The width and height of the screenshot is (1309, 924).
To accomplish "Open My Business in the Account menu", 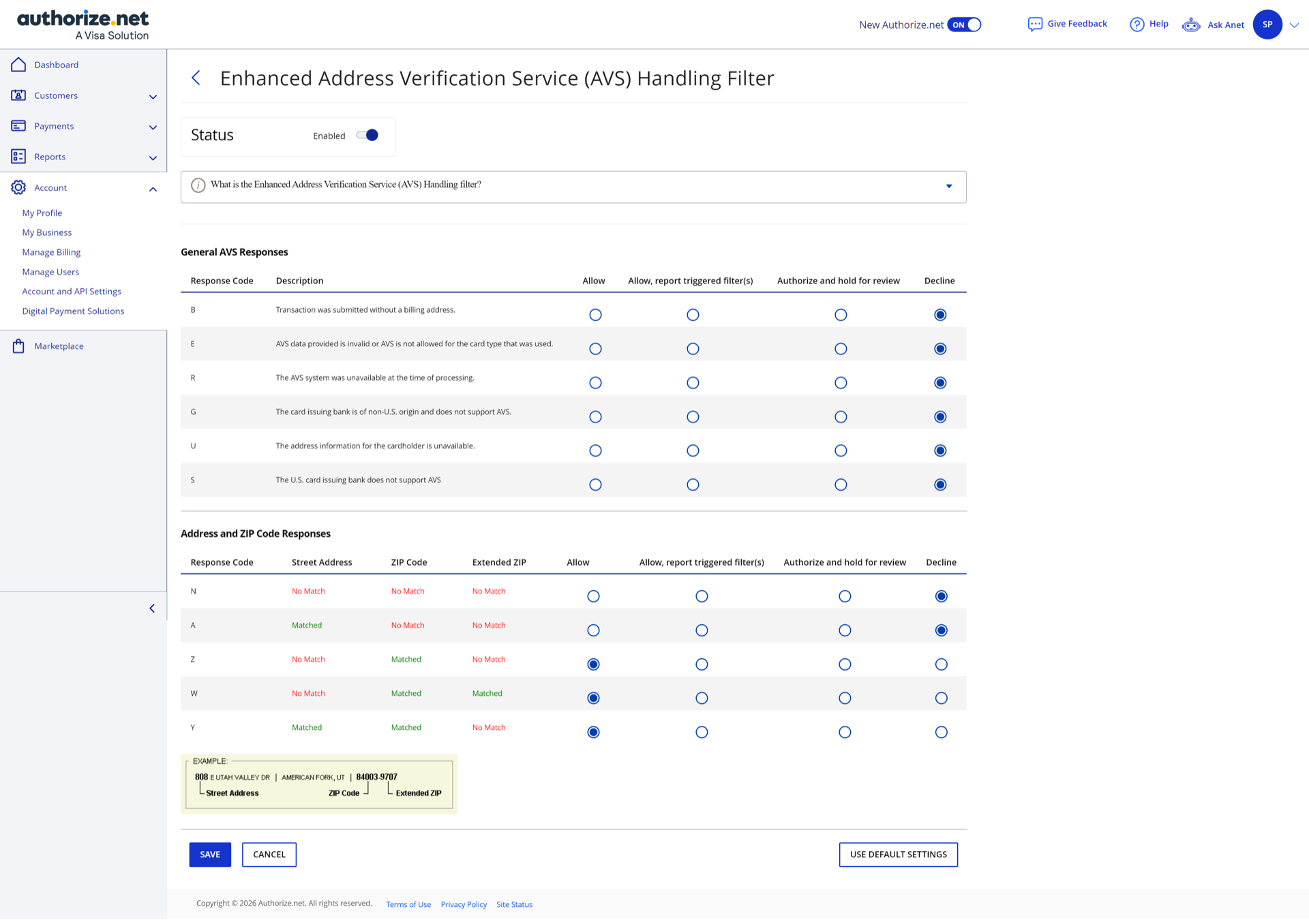I will click(x=47, y=232).
